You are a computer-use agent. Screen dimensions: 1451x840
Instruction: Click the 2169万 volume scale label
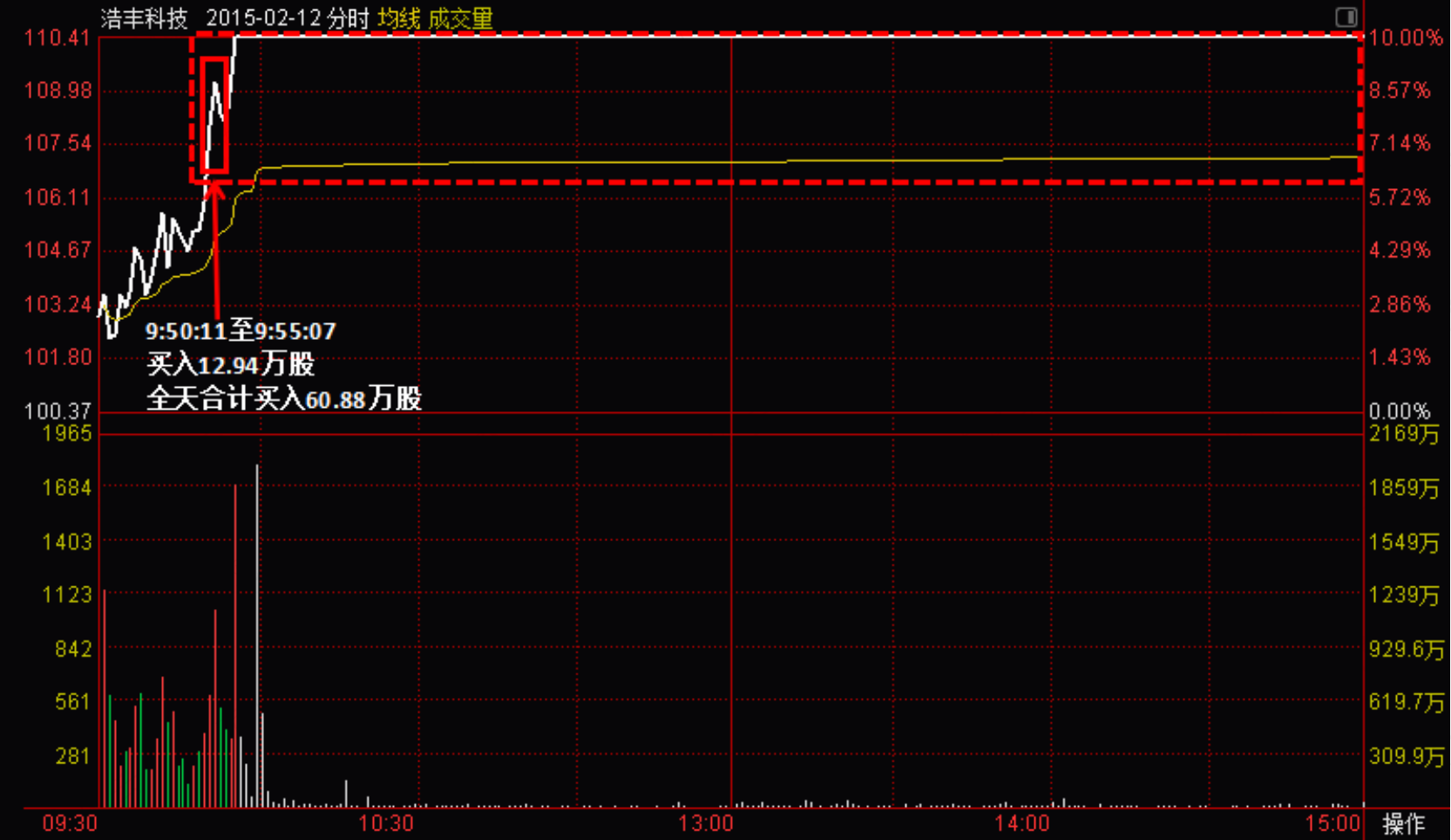point(1404,433)
